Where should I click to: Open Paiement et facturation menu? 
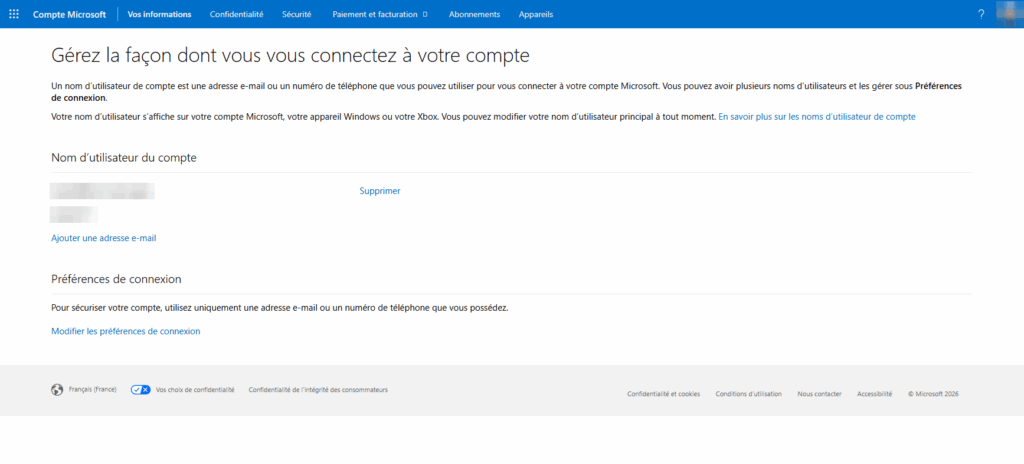[x=375, y=14]
